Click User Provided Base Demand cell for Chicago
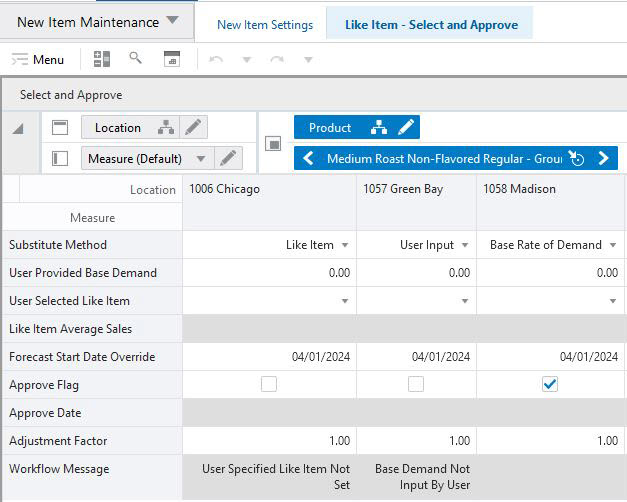 click(269, 273)
